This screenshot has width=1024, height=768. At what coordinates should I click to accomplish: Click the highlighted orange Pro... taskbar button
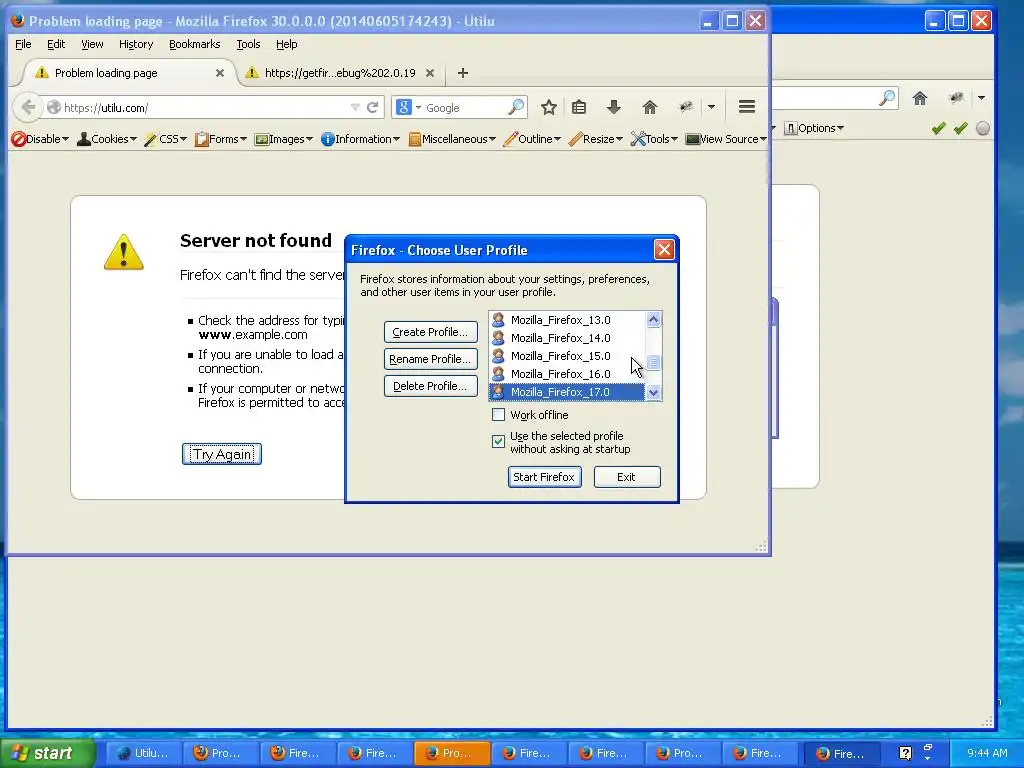pyautogui.click(x=452, y=753)
